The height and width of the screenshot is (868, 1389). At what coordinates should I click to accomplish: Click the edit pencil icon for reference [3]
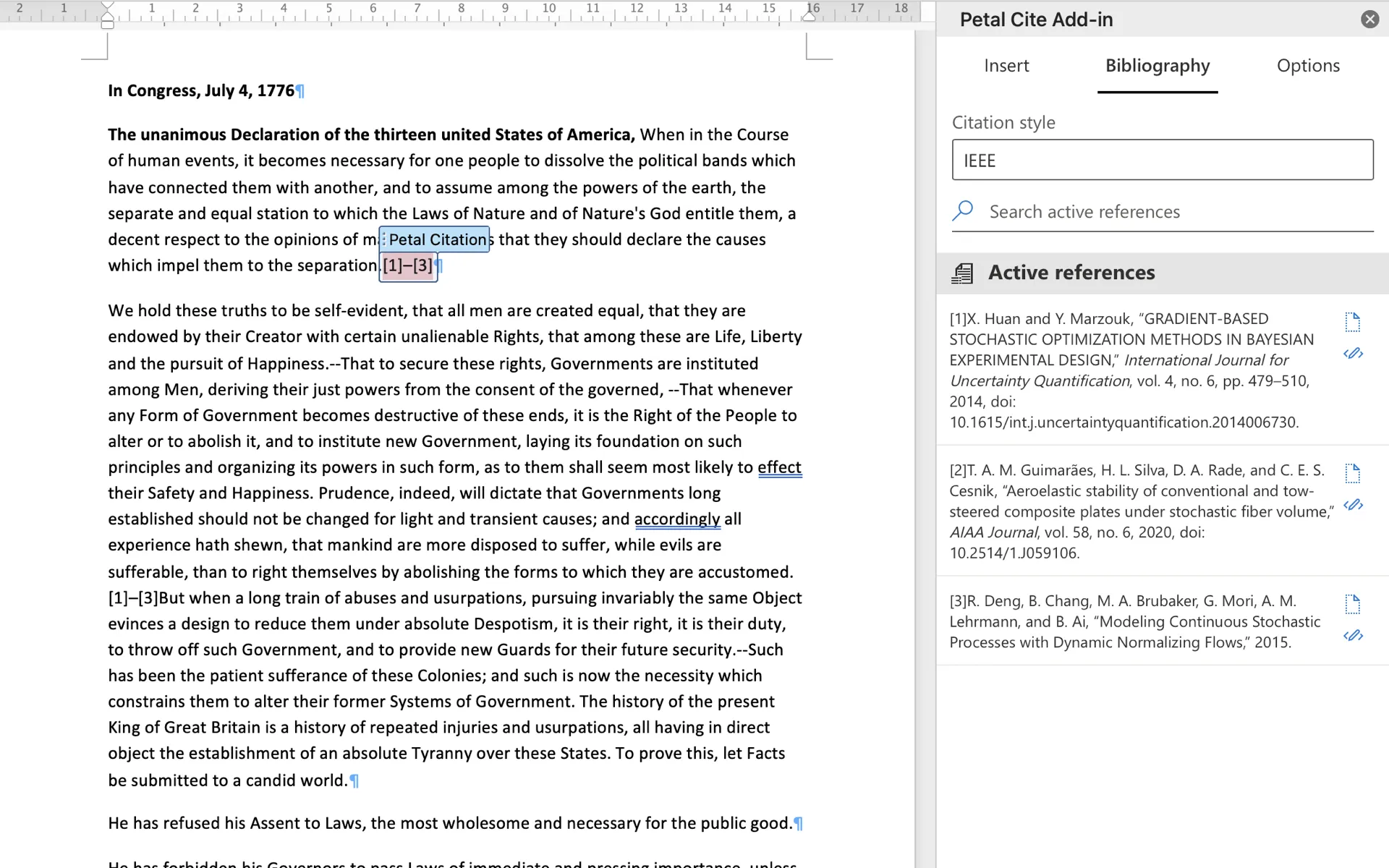pos(1353,636)
